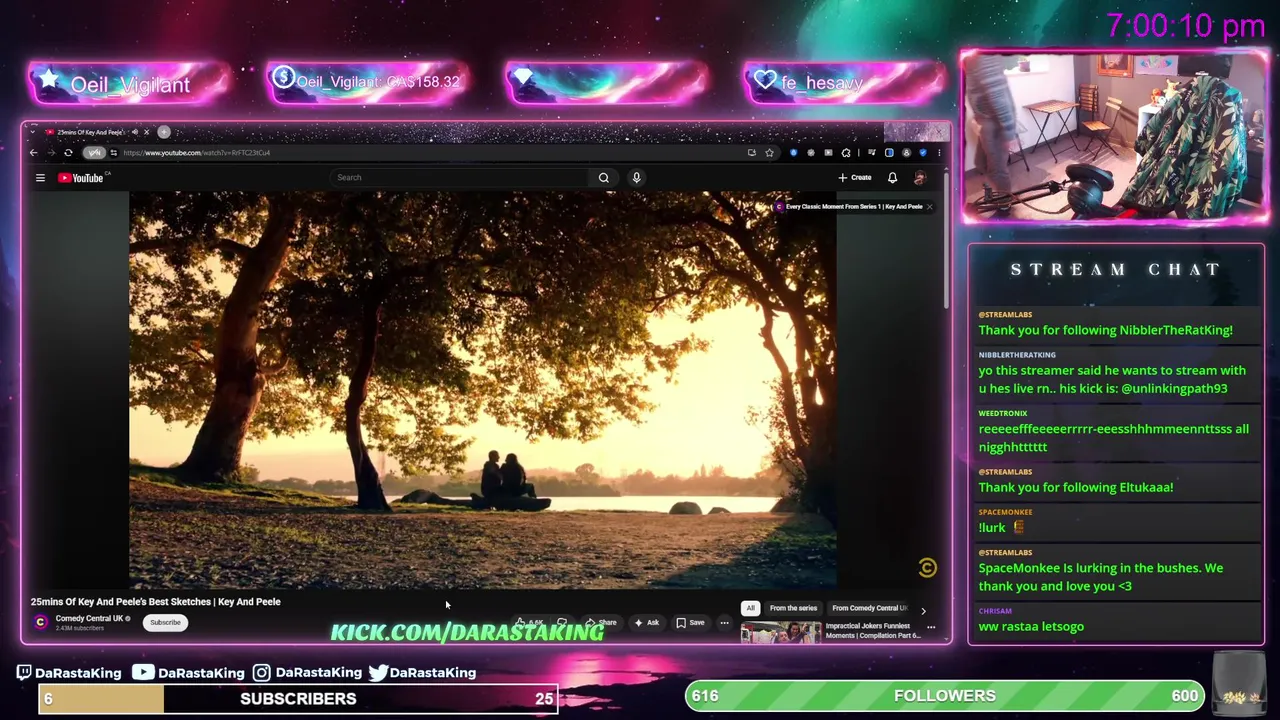The height and width of the screenshot is (720, 1280).
Task: Click 'Thank you for following Eltukaaa!' message
Action: point(1076,488)
